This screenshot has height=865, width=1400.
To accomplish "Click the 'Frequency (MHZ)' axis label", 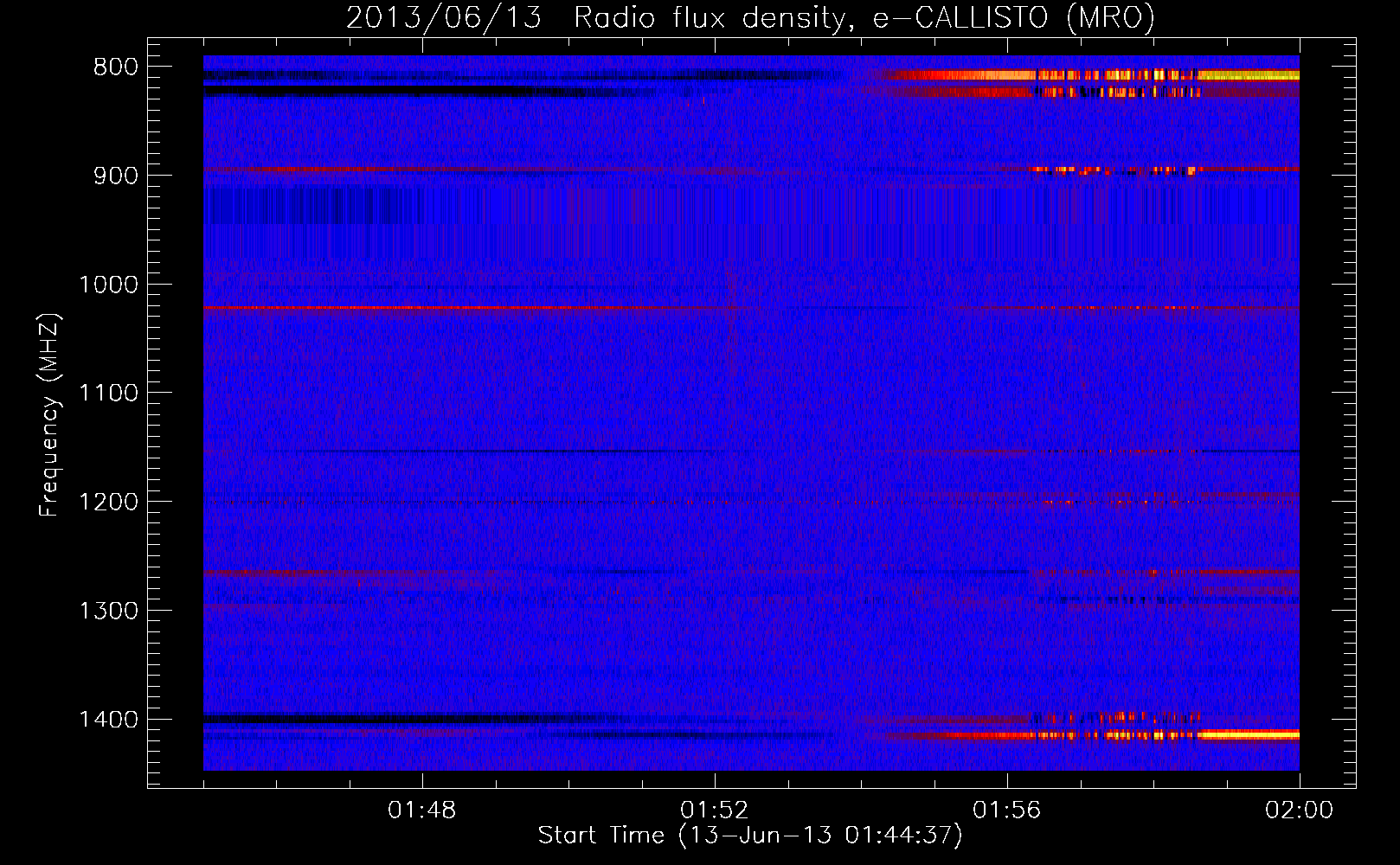I will (49, 415).
